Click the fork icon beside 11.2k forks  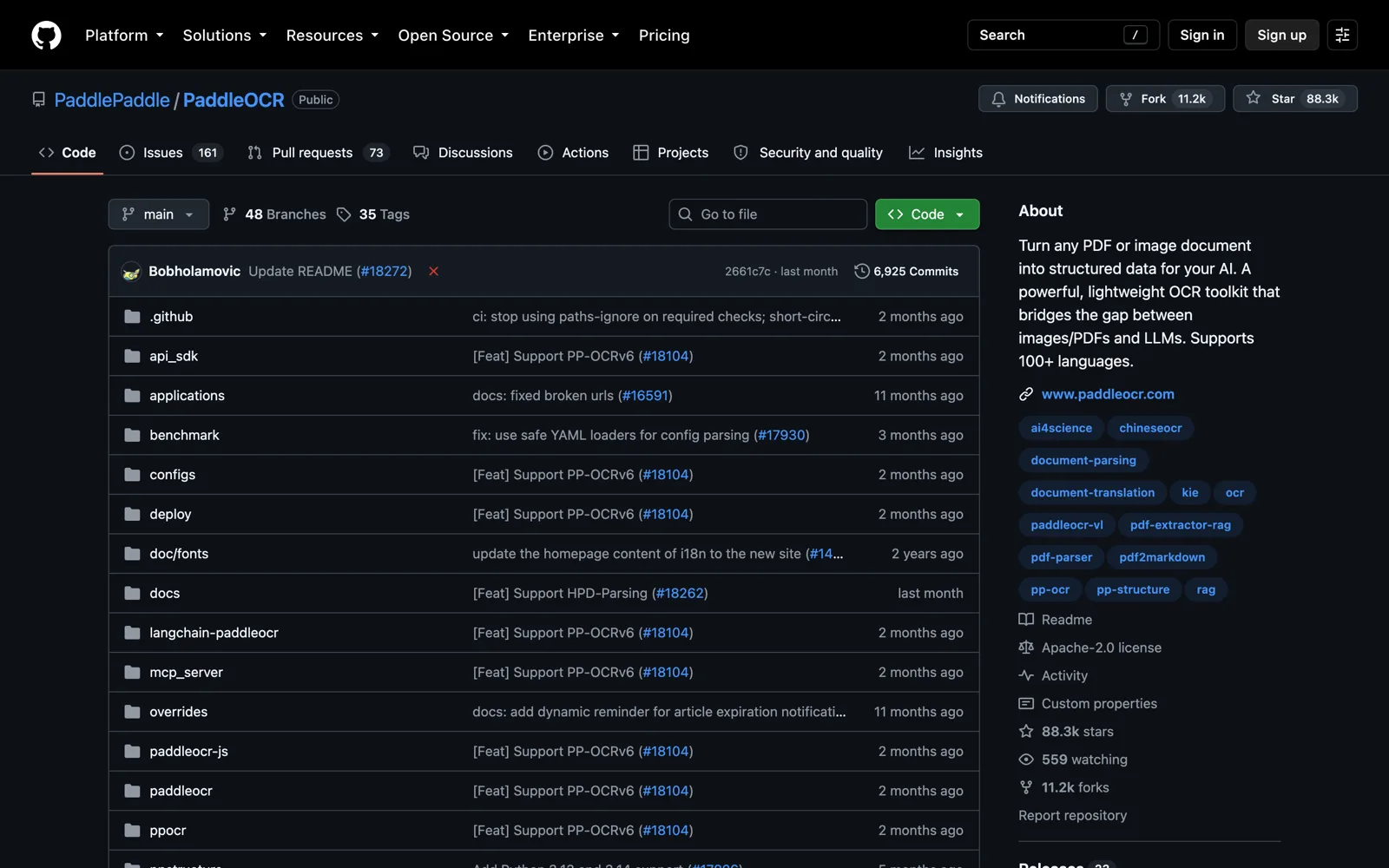pos(1026,787)
